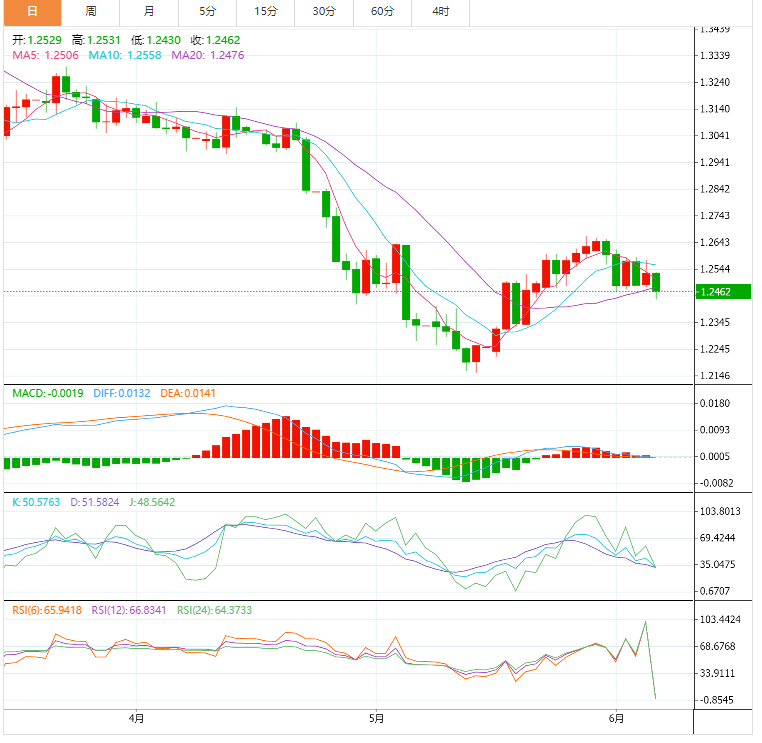The height and width of the screenshot is (743, 762).
Task: Click the 开:1.2529 open value
Action: [x=37, y=40]
